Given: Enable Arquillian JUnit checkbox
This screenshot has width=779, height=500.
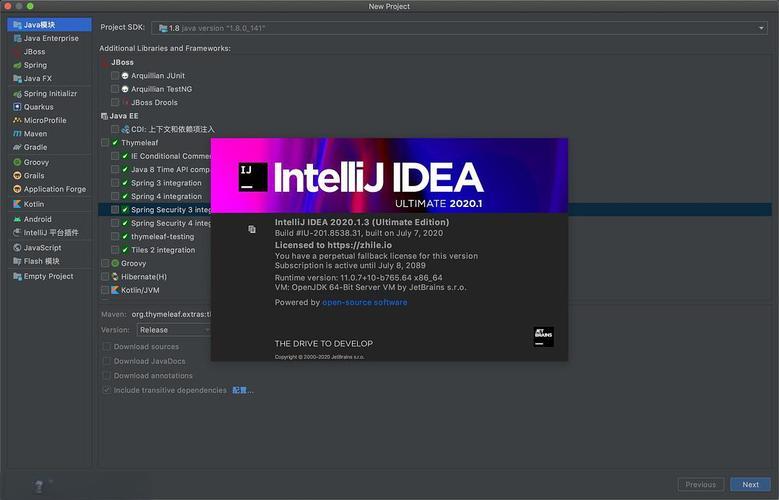Looking at the screenshot, I should (115, 76).
